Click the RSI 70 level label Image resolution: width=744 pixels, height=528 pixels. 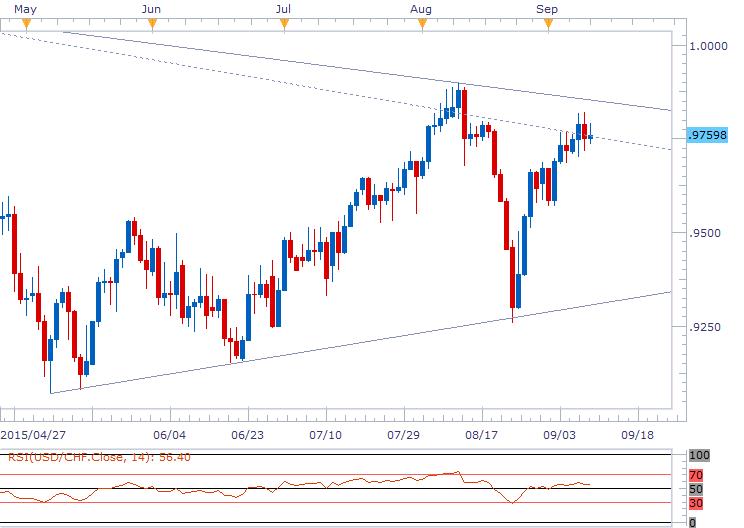696,475
